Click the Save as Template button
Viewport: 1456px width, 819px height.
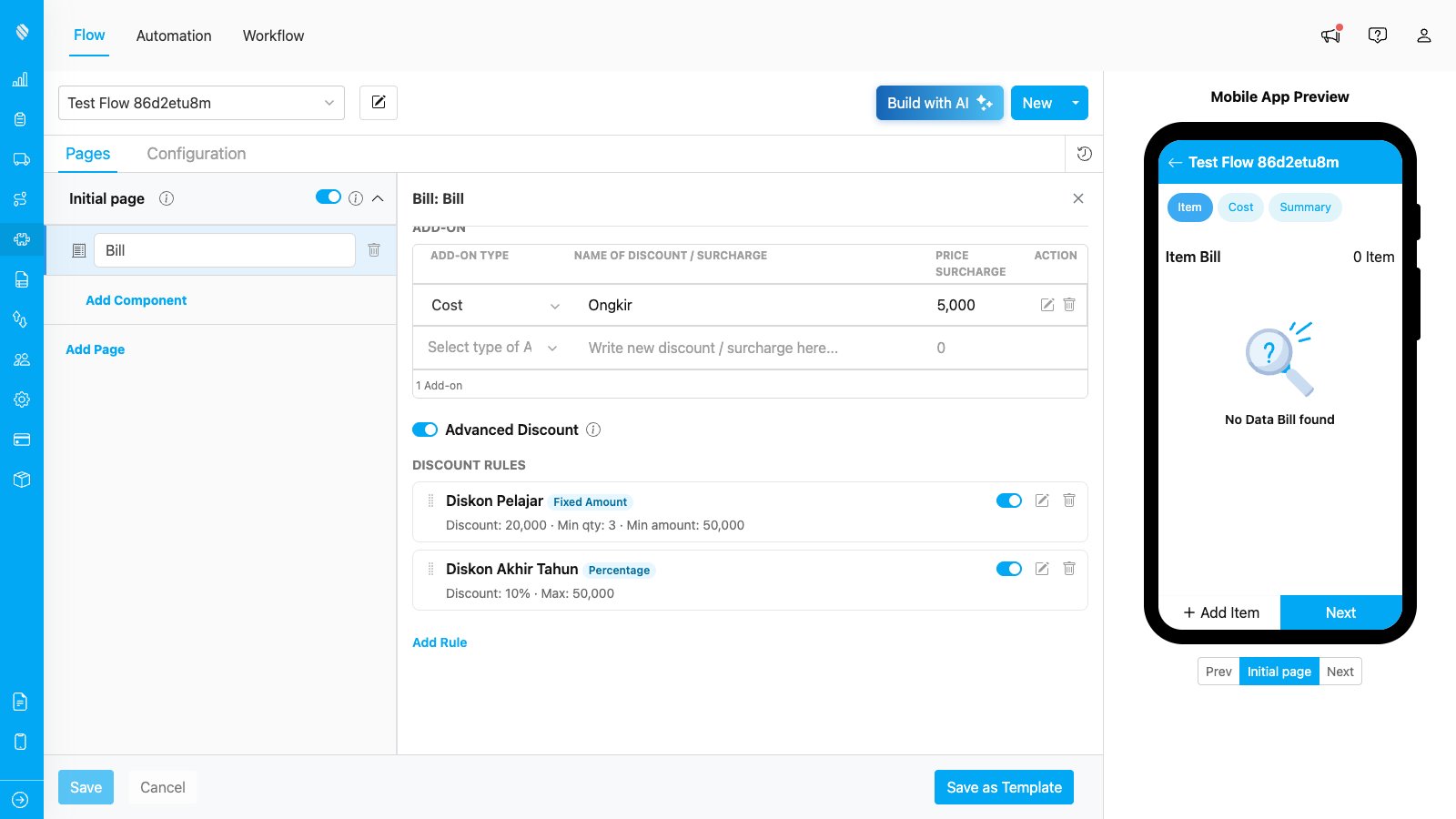[x=1004, y=787]
